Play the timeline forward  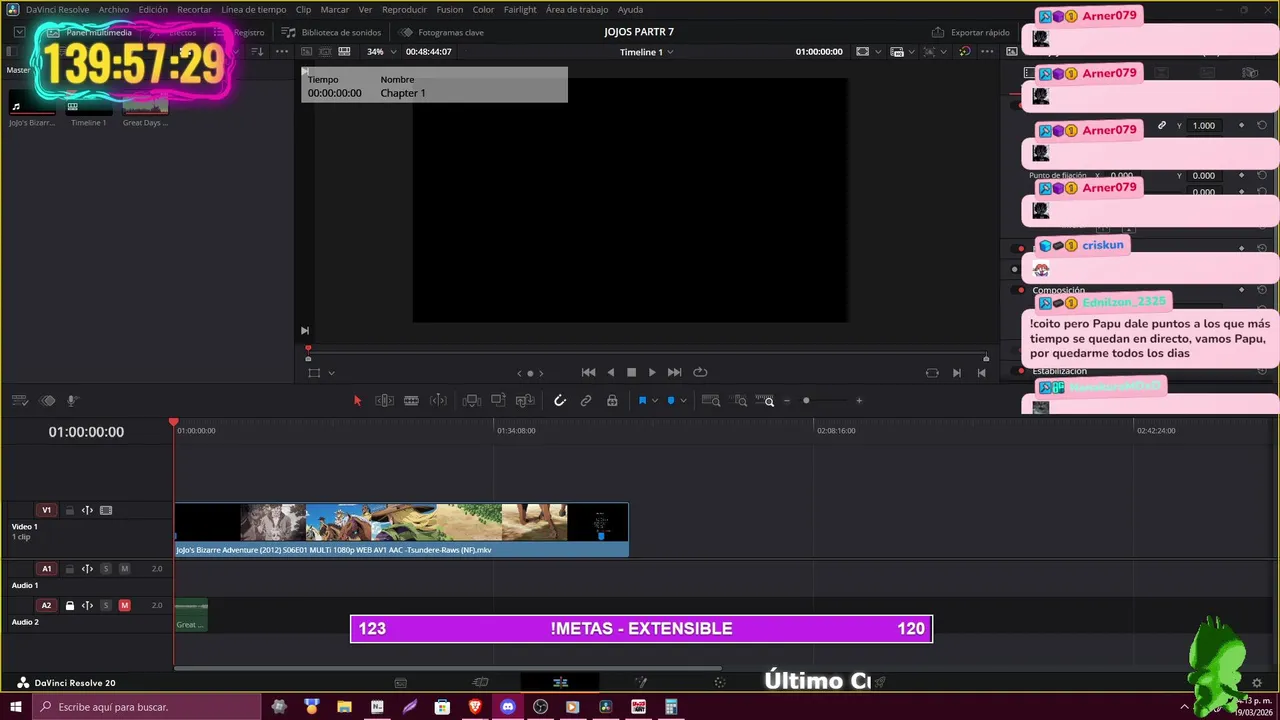click(652, 372)
